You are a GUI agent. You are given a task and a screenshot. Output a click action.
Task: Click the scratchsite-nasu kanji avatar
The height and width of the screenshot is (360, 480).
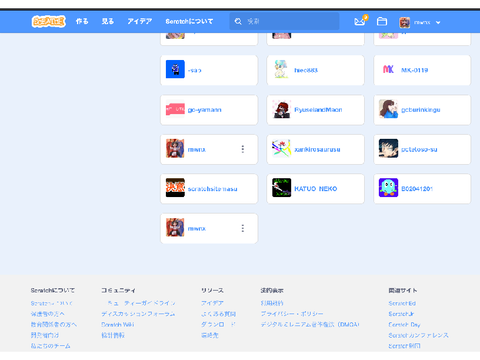click(175, 188)
